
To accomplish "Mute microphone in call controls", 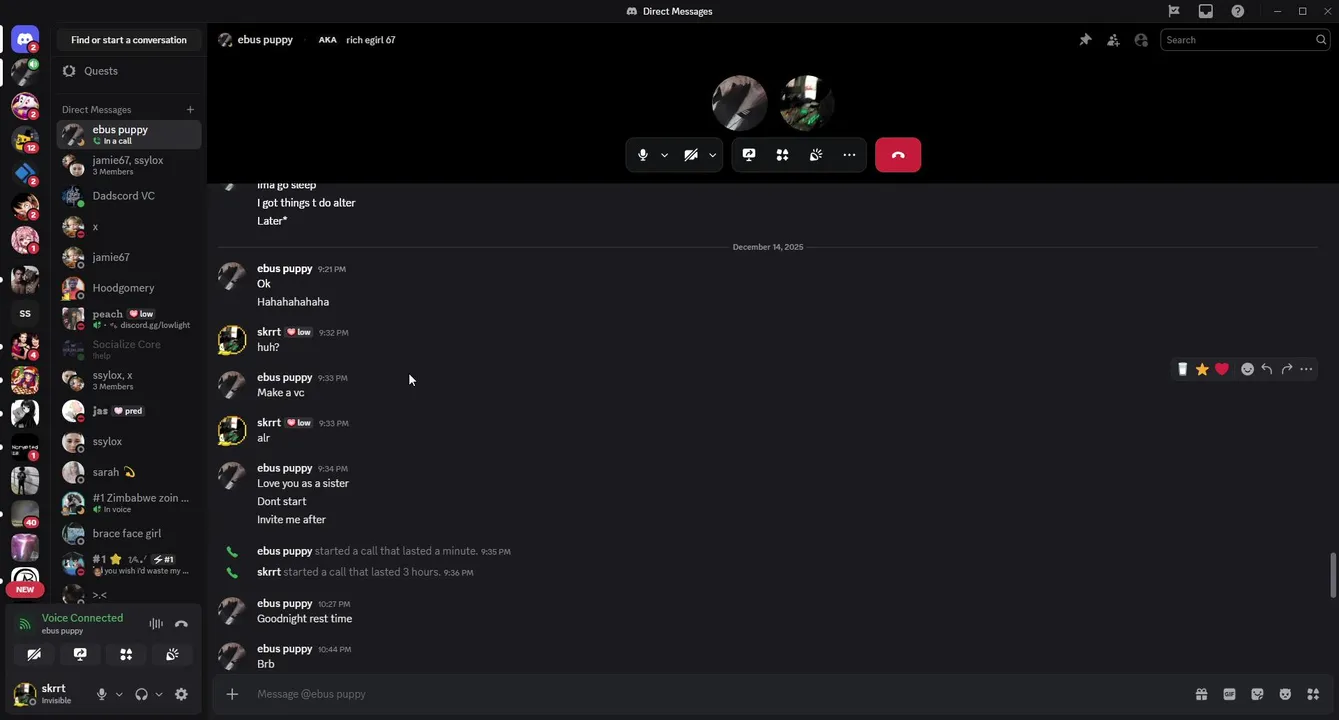I will point(643,155).
